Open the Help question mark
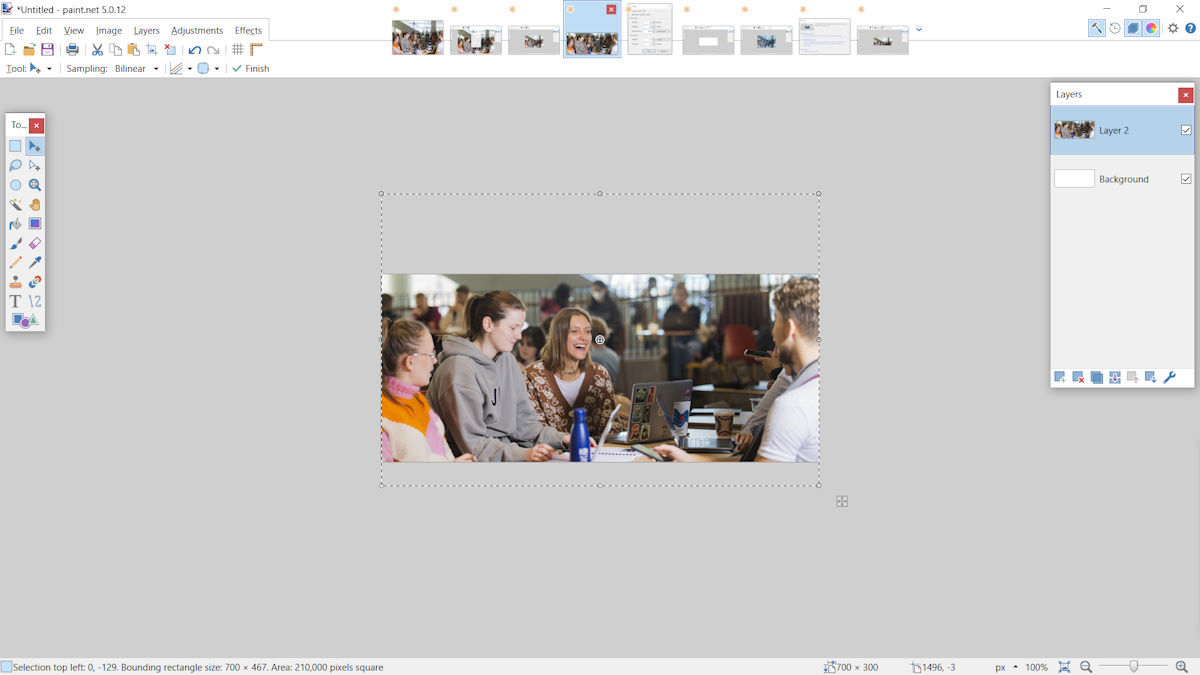 coord(1190,28)
